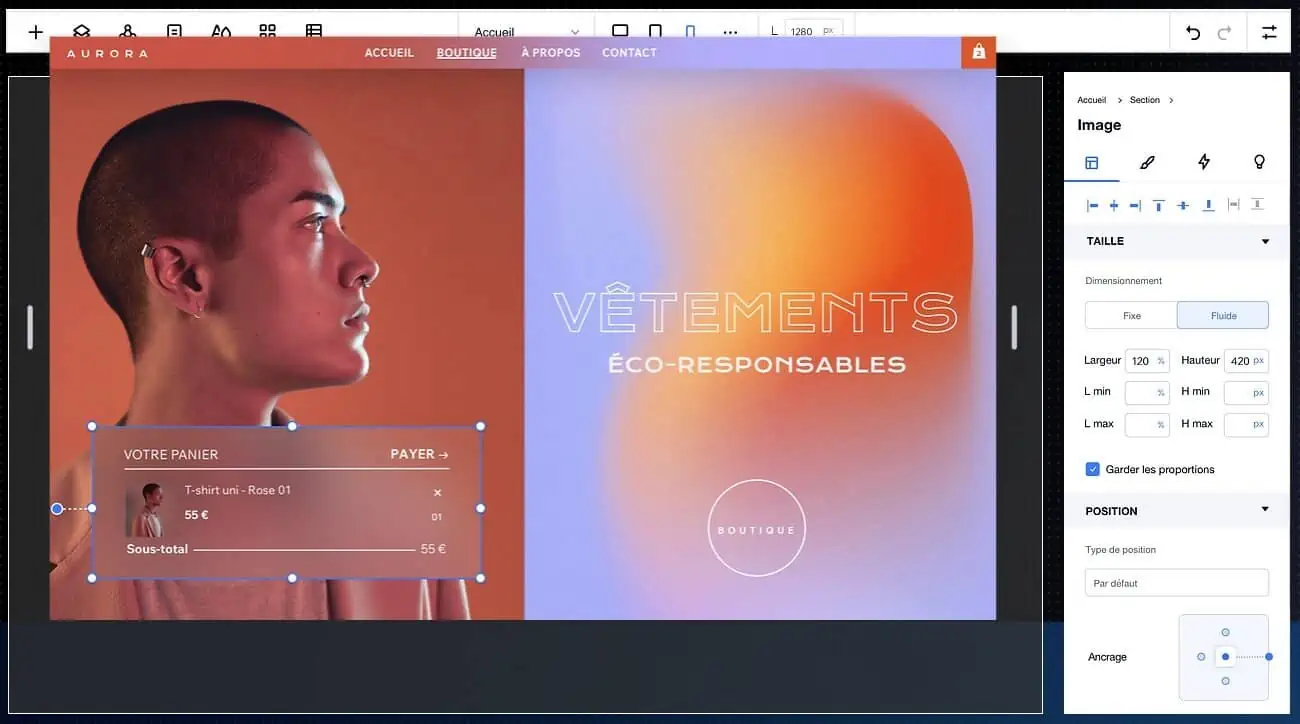Distribute elements vertically
This screenshot has width=1300, height=724.
click(x=1257, y=204)
